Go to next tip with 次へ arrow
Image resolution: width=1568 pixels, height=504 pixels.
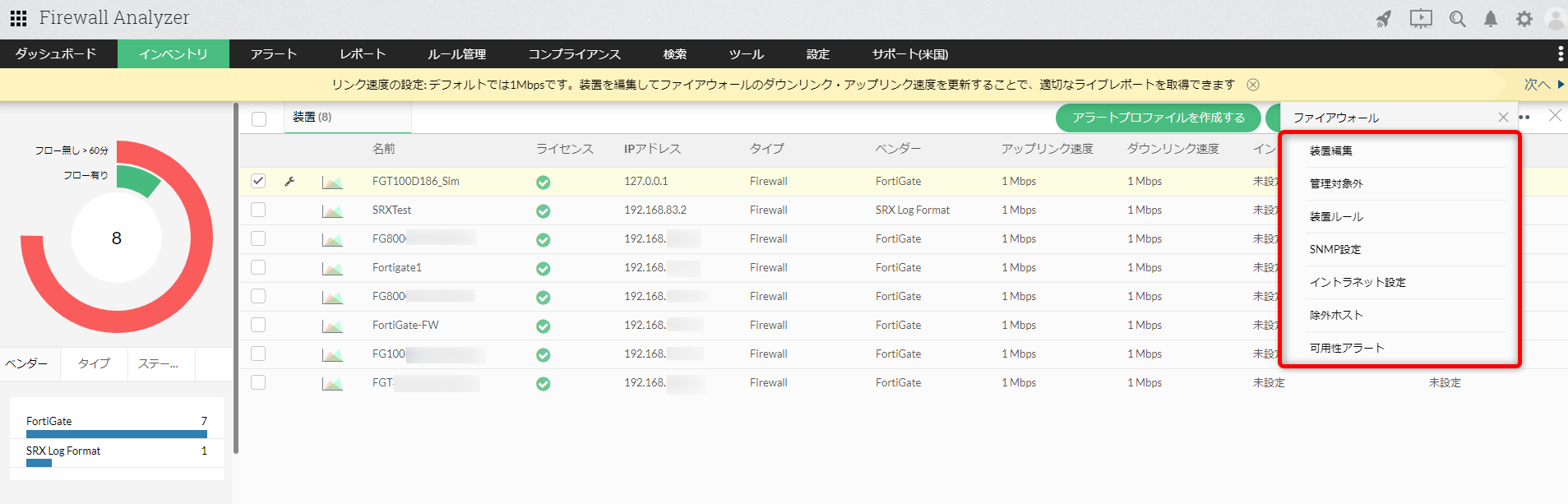pyautogui.click(x=1543, y=85)
